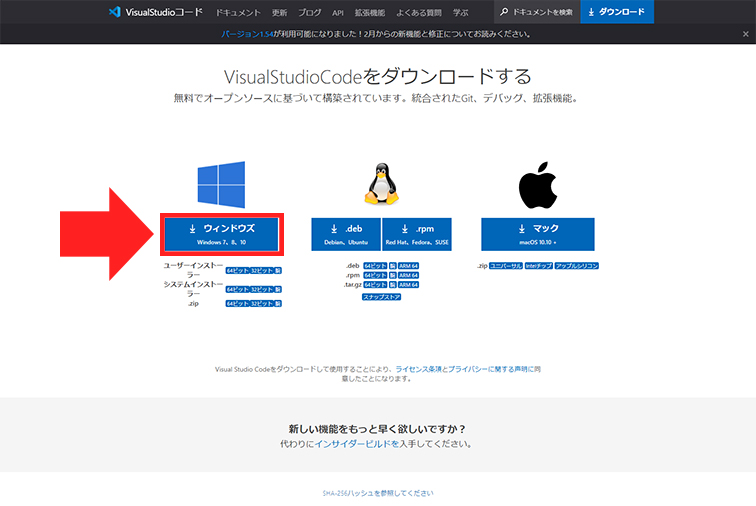Click the VisualStudioCodeをダウンロードする heading
Viewport: 756px width, 506px height.
pyautogui.click(x=378, y=77)
